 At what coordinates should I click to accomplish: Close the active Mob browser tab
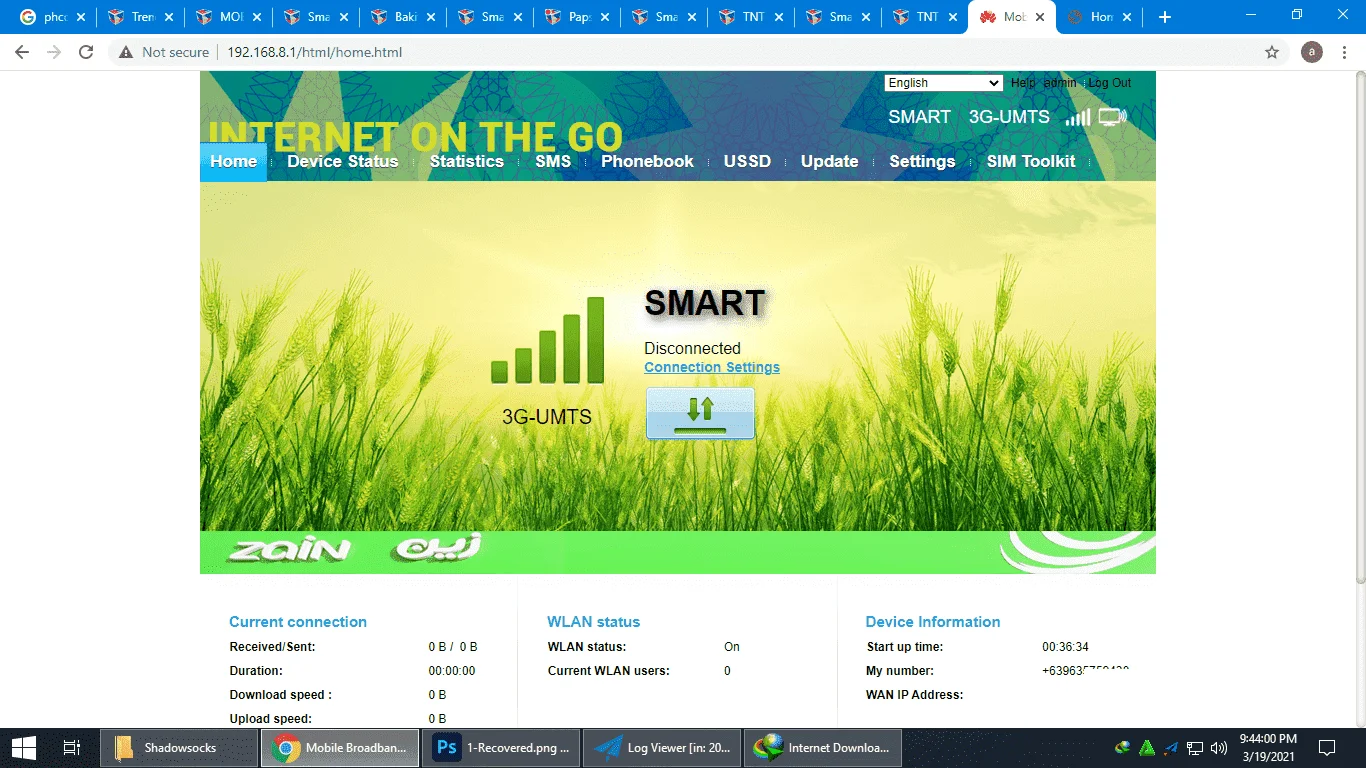point(1040,17)
